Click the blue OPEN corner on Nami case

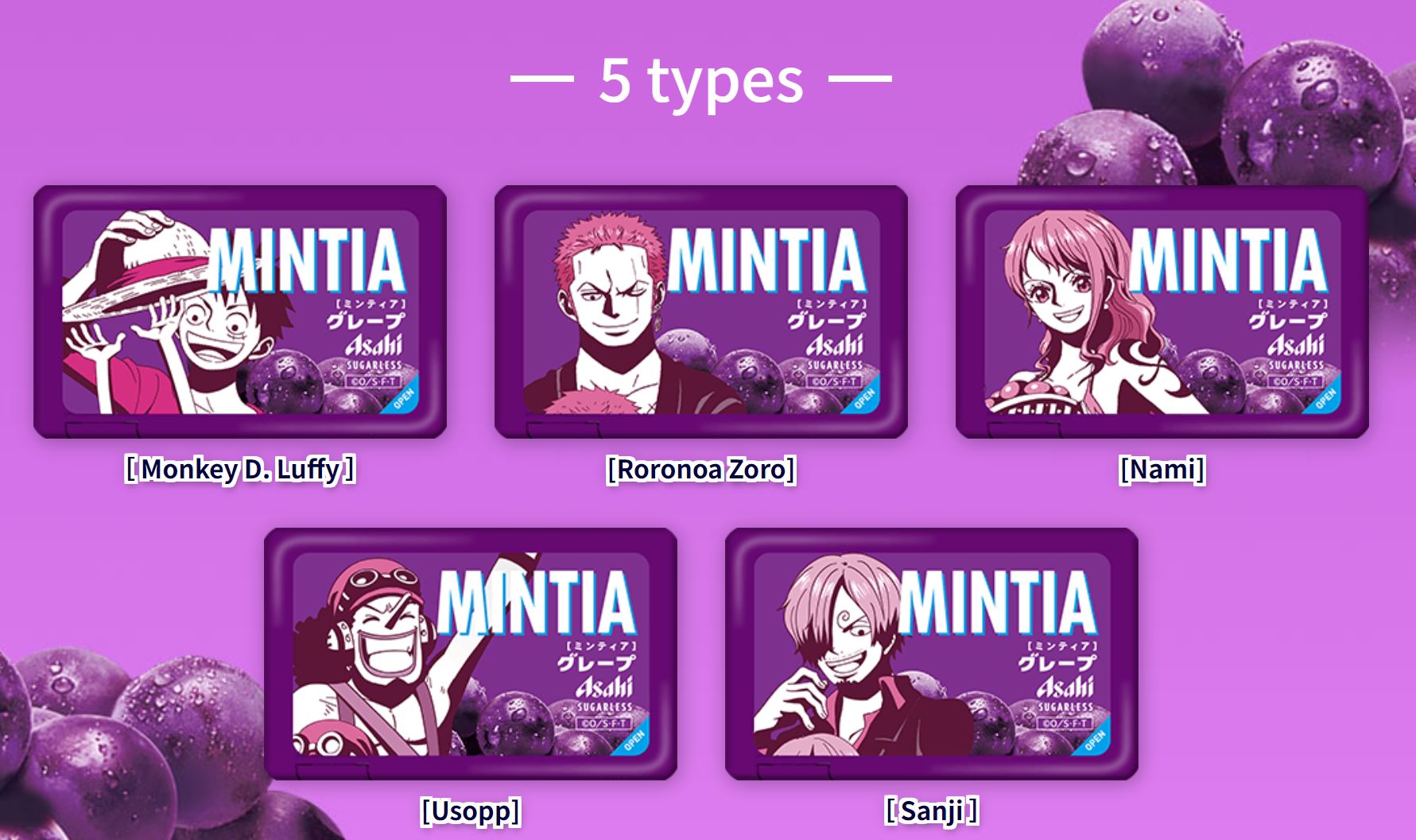tap(1327, 399)
